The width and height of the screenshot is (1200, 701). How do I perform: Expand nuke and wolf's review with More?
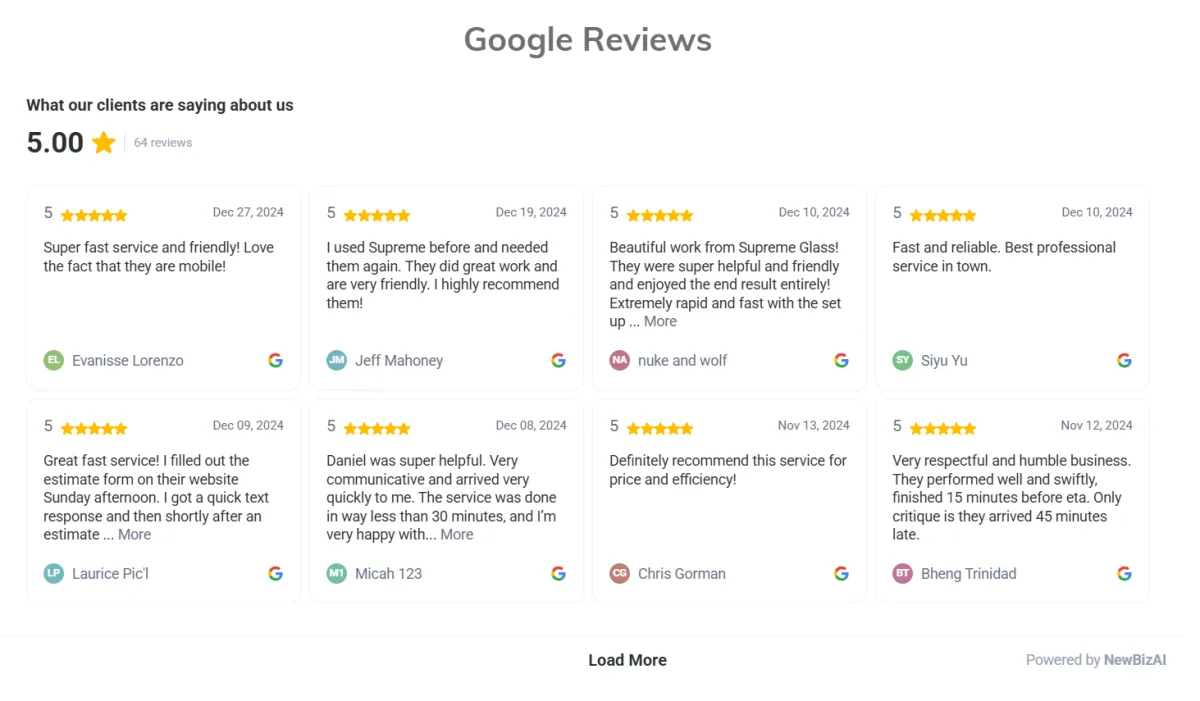click(660, 321)
